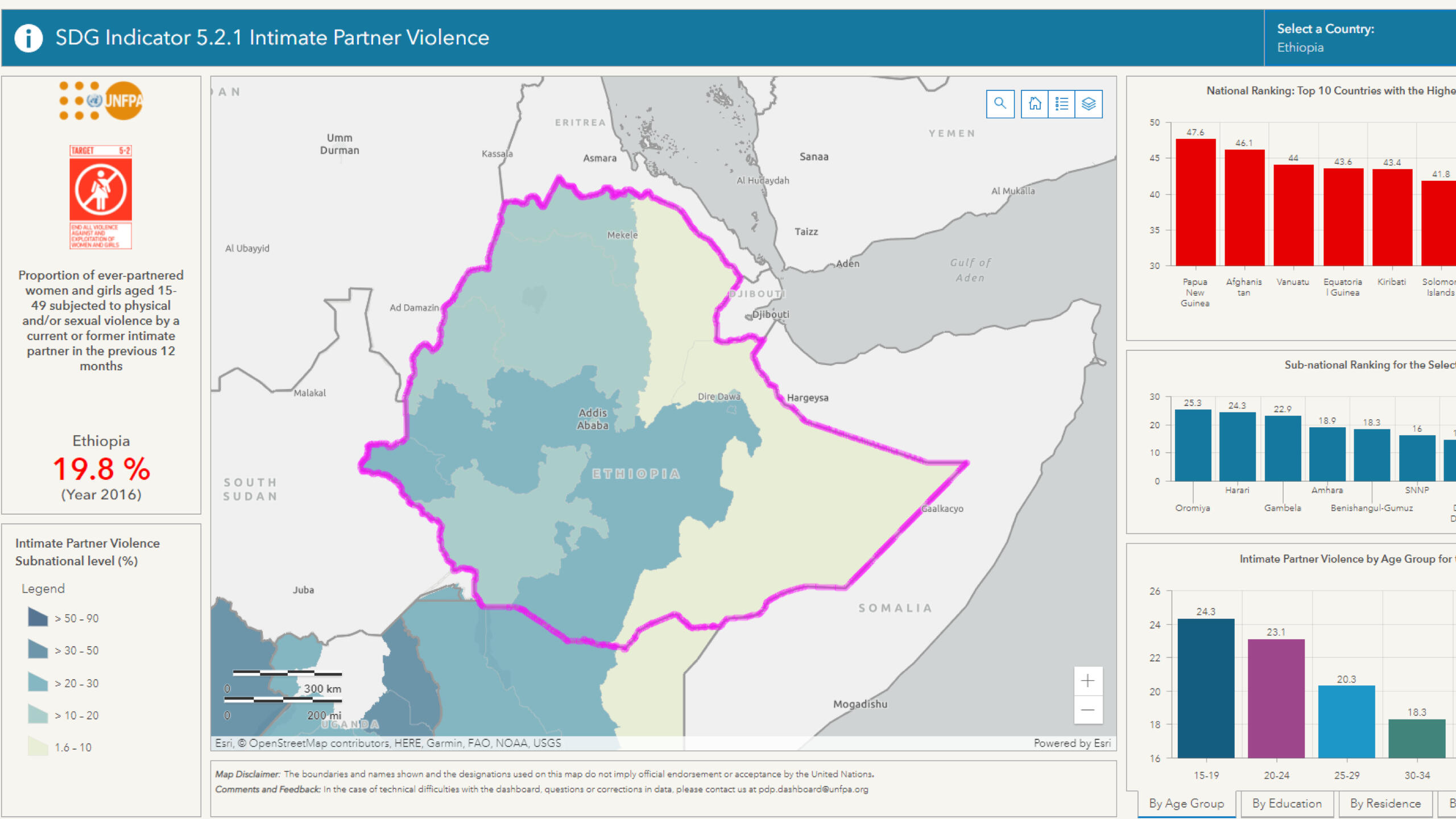Click the 1.6 - 10 legend swatch
Image resolution: width=1456 pixels, height=819 pixels.
click(38, 747)
